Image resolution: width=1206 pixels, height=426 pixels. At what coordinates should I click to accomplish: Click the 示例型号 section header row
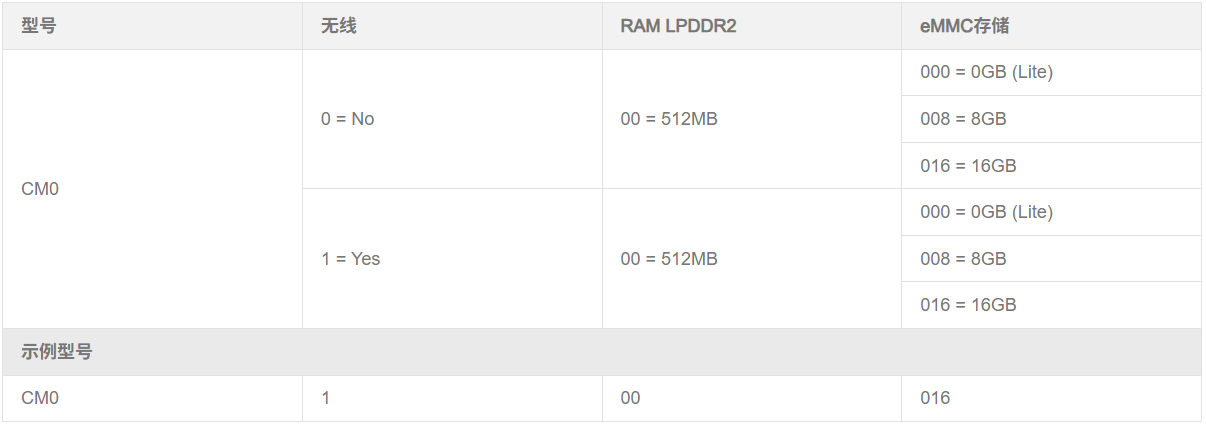click(x=58, y=352)
